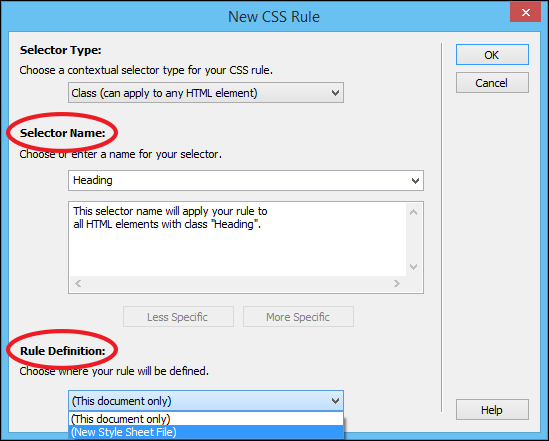This screenshot has width=549, height=441.
Task: Expand the Selector Name combo box arrow
Action: (x=415, y=181)
